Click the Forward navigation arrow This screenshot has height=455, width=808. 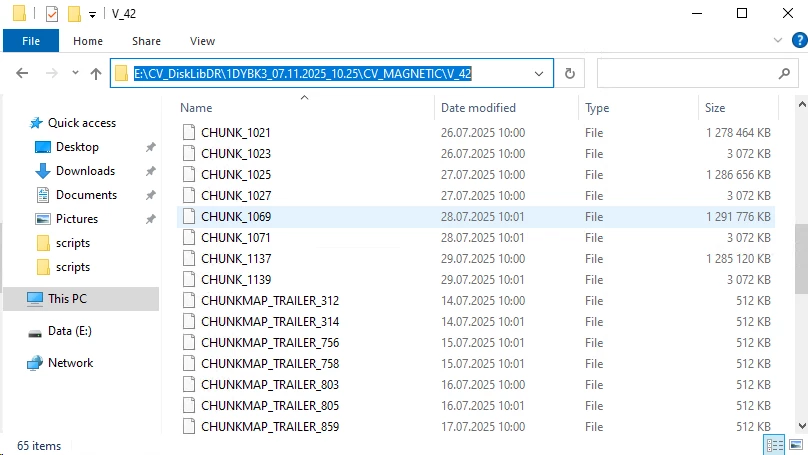click(x=52, y=73)
